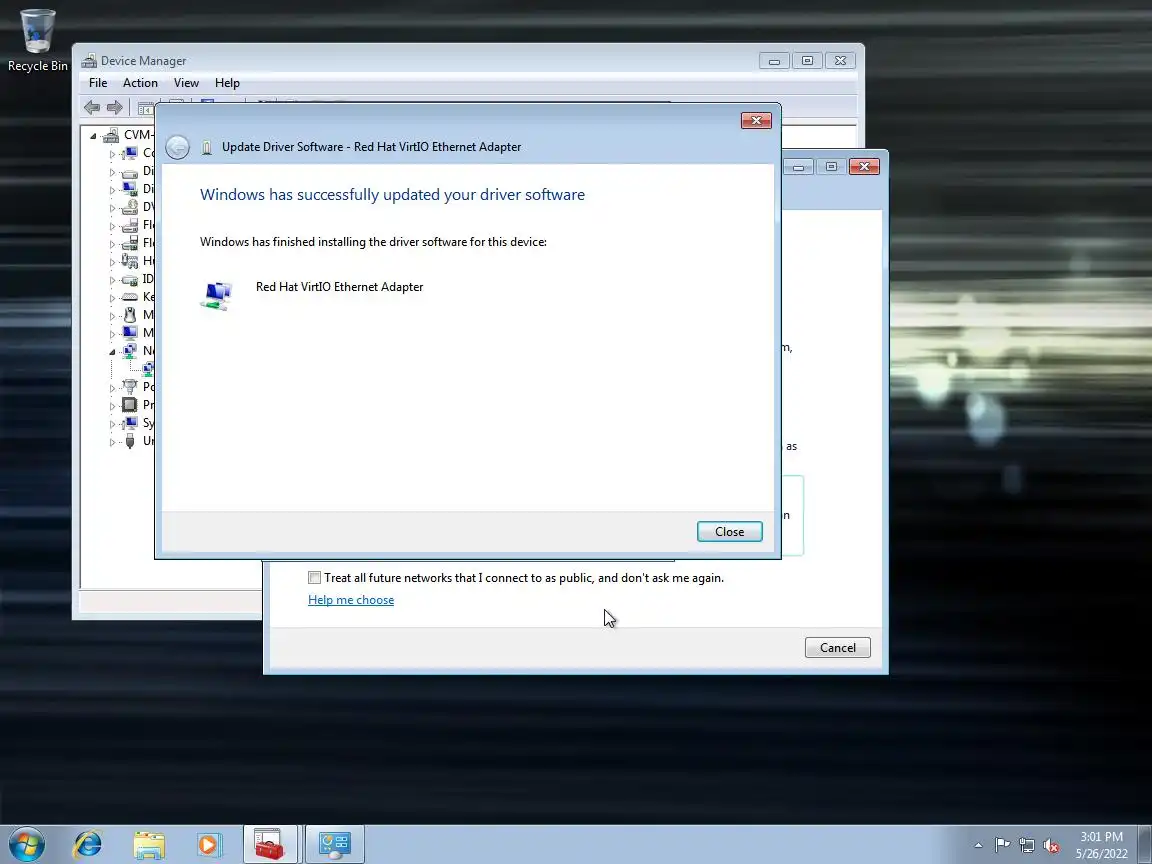Select the IDE controllers (ID) category icon
This screenshot has width=1152, height=864.
click(x=129, y=279)
